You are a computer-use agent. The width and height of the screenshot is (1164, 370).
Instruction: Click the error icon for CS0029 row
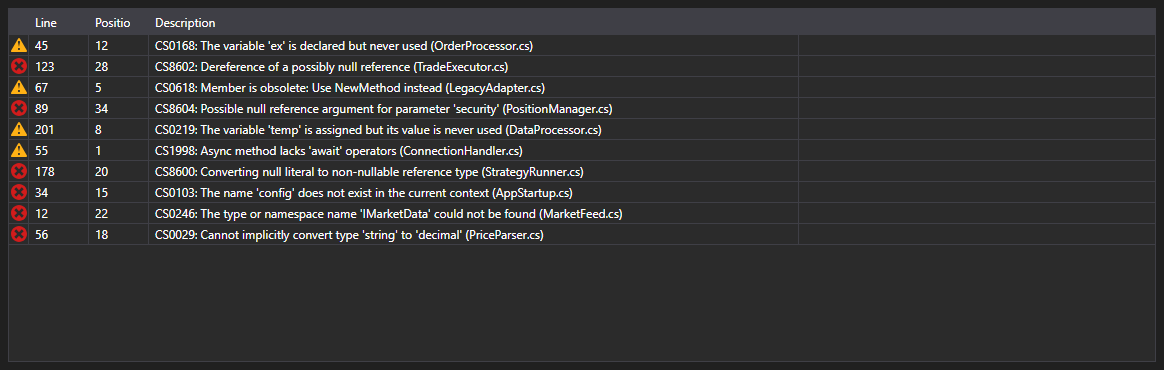[19, 235]
